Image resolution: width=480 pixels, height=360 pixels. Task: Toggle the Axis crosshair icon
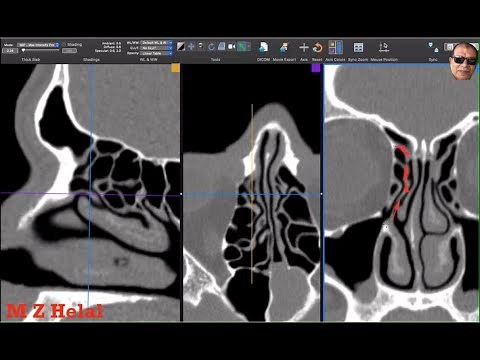click(304, 48)
